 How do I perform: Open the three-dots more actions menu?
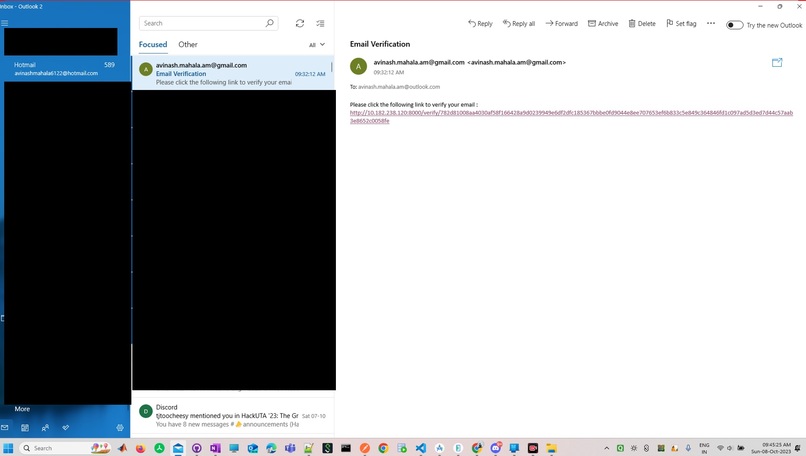point(711,23)
